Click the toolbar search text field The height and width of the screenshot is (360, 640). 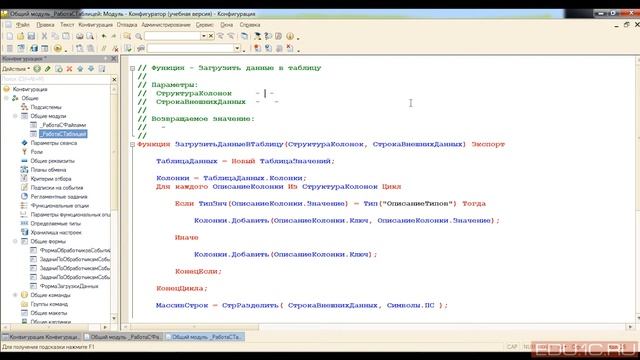[x=172, y=36]
